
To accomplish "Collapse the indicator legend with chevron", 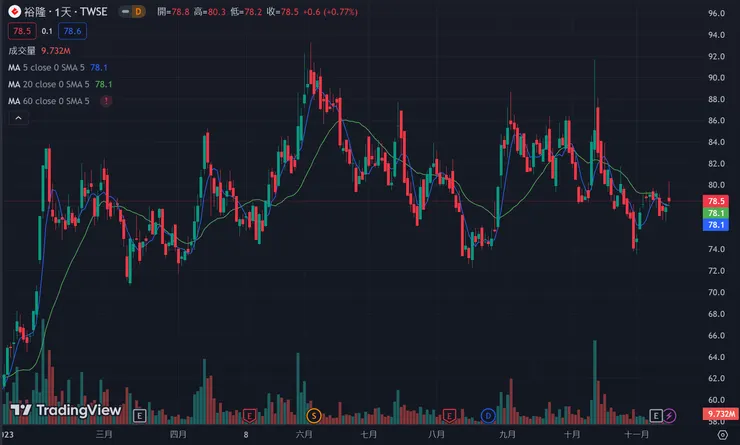I will point(18,118).
